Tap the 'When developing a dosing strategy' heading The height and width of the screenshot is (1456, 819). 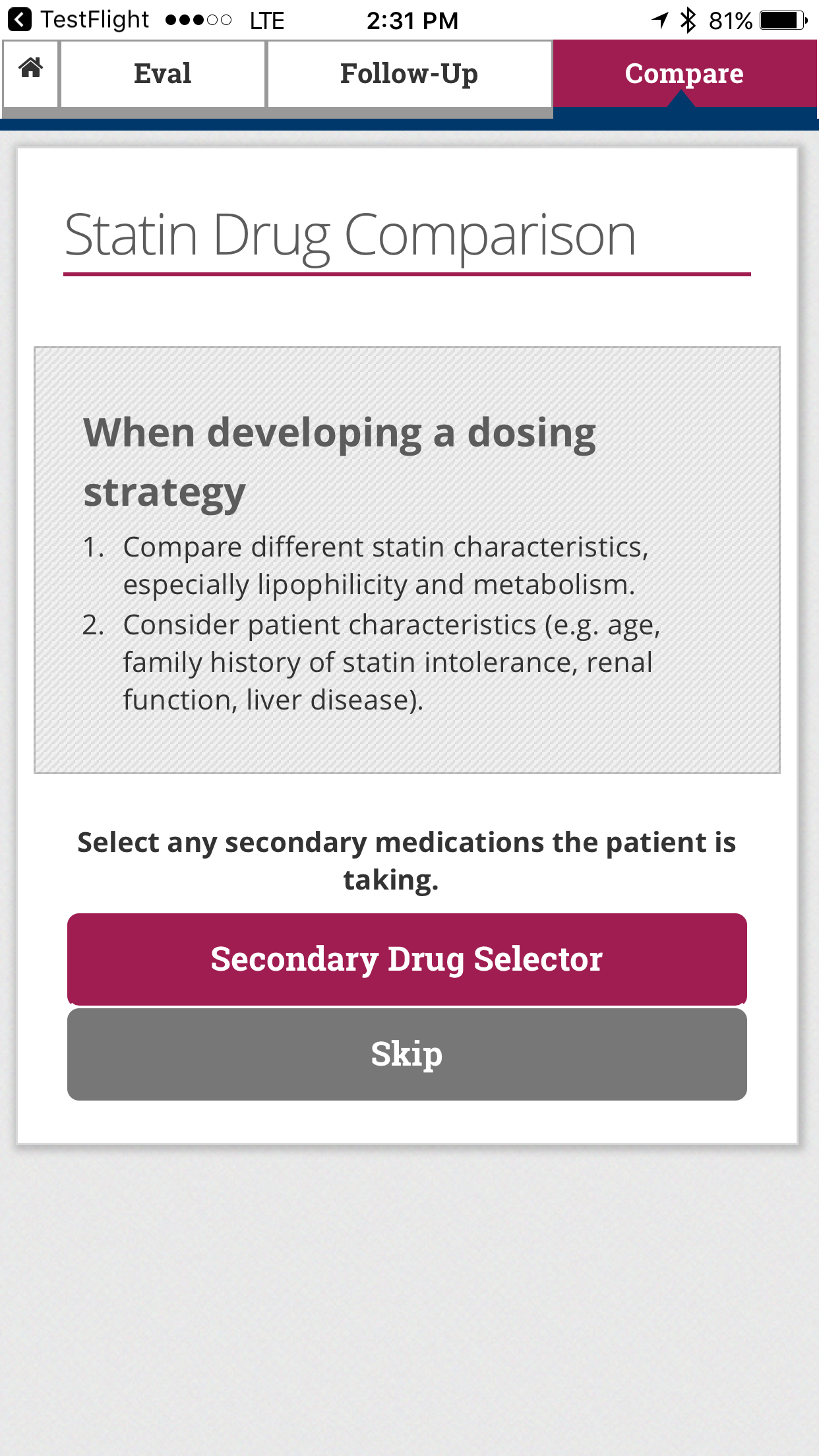pyautogui.click(x=340, y=462)
